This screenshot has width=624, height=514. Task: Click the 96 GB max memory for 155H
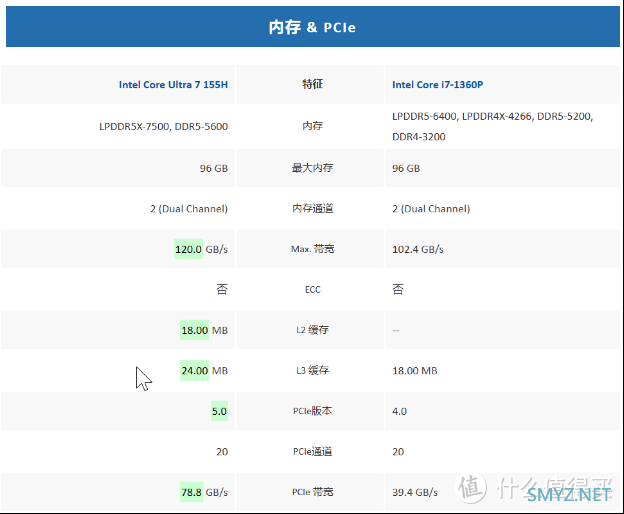point(214,168)
